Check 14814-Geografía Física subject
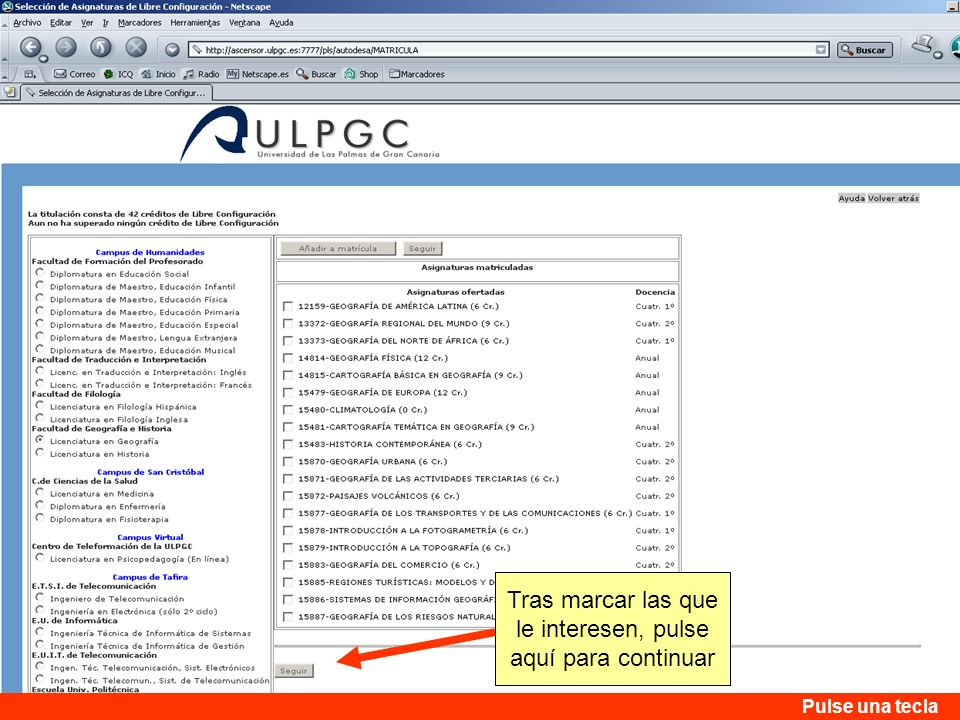960x720 pixels. click(x=288, y=358)
